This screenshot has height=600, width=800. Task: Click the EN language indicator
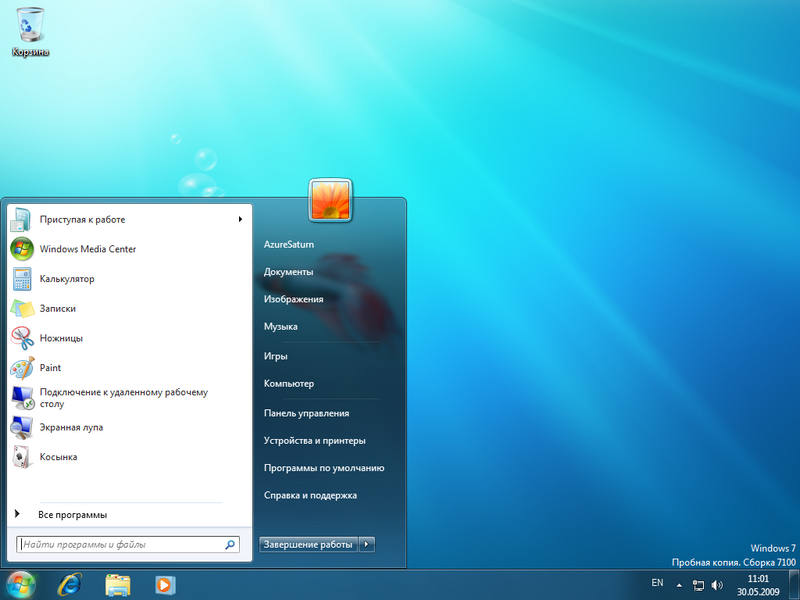[x=657, y=583]
